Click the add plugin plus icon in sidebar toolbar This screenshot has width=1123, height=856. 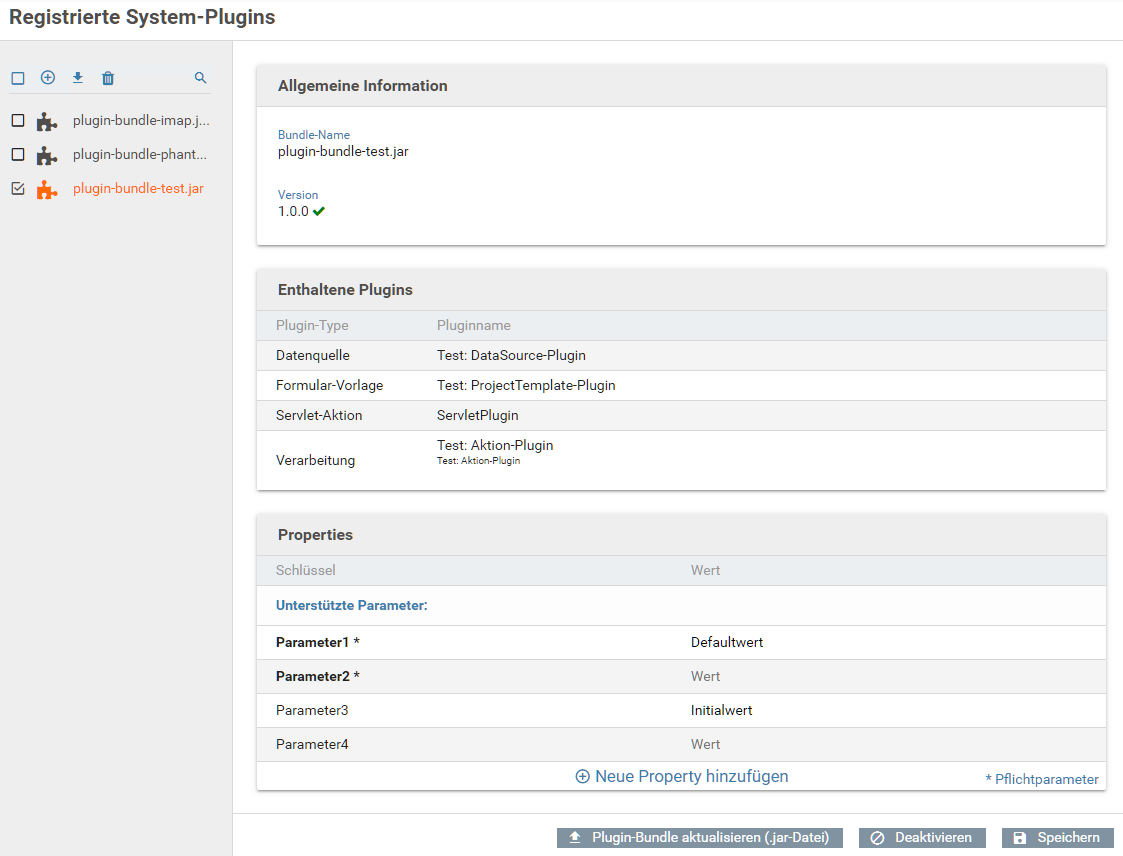[47, 78]
